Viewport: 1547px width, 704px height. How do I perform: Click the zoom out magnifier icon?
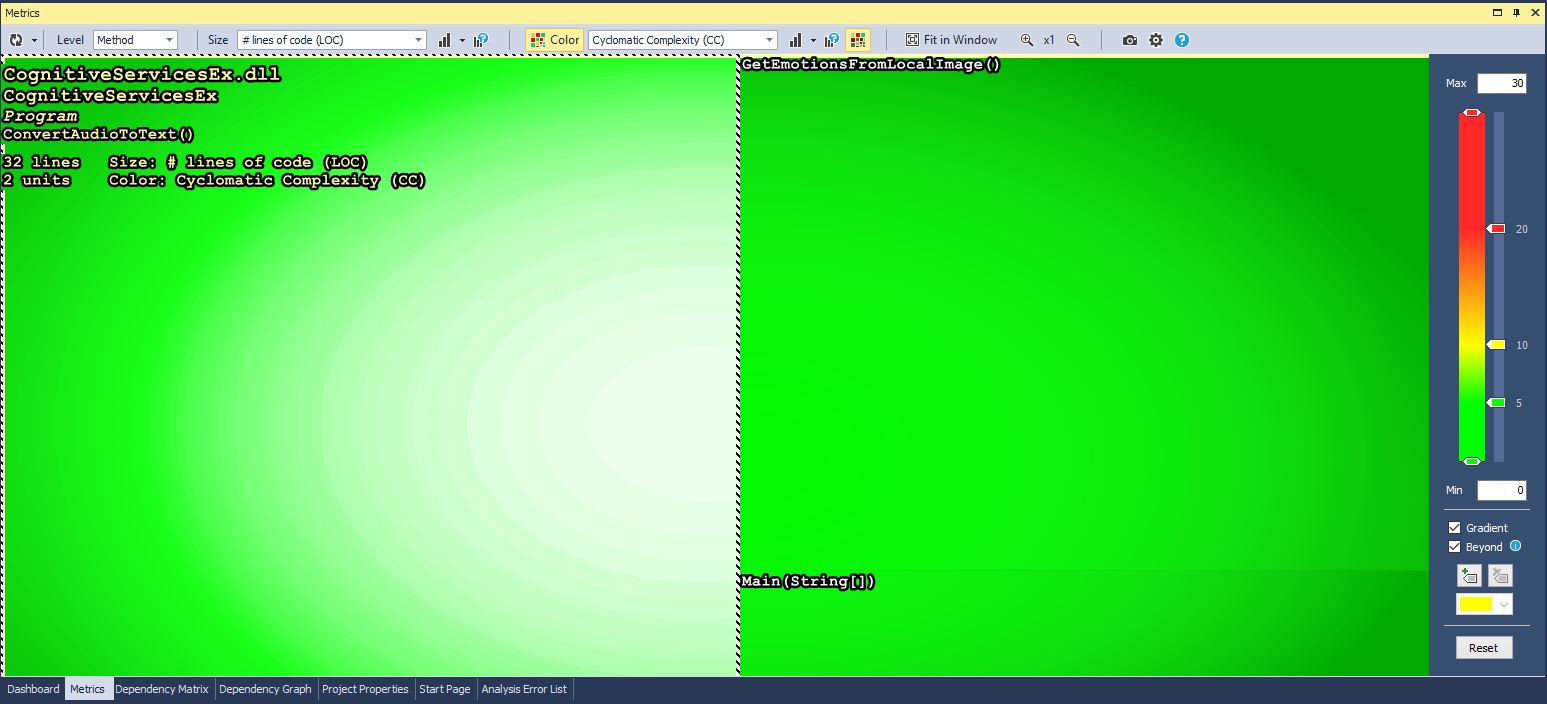point(1073,40)
